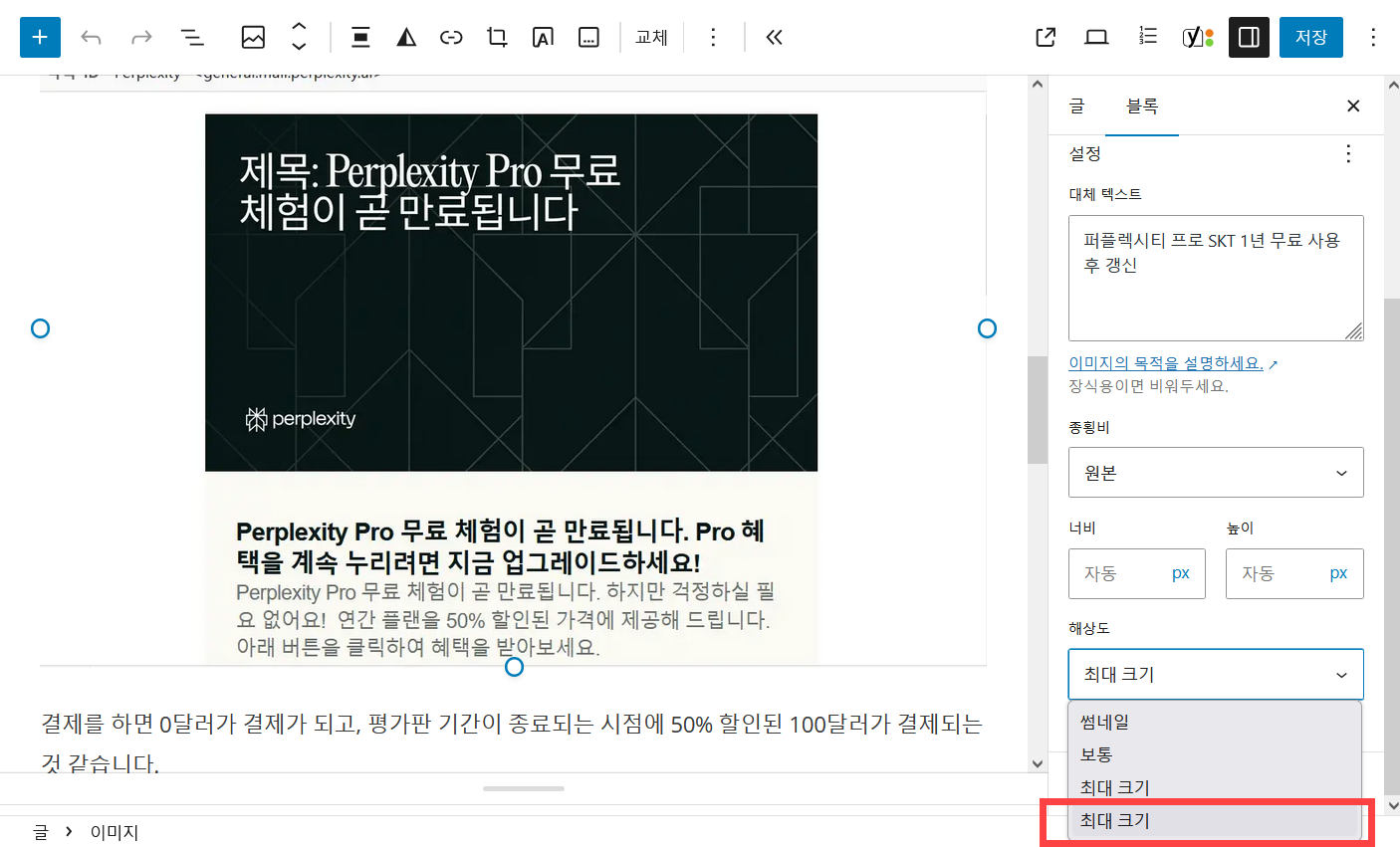Screen dimensions: 1400x847
Task: Select the 보통 resolution option
Action: coord(1215,754)
